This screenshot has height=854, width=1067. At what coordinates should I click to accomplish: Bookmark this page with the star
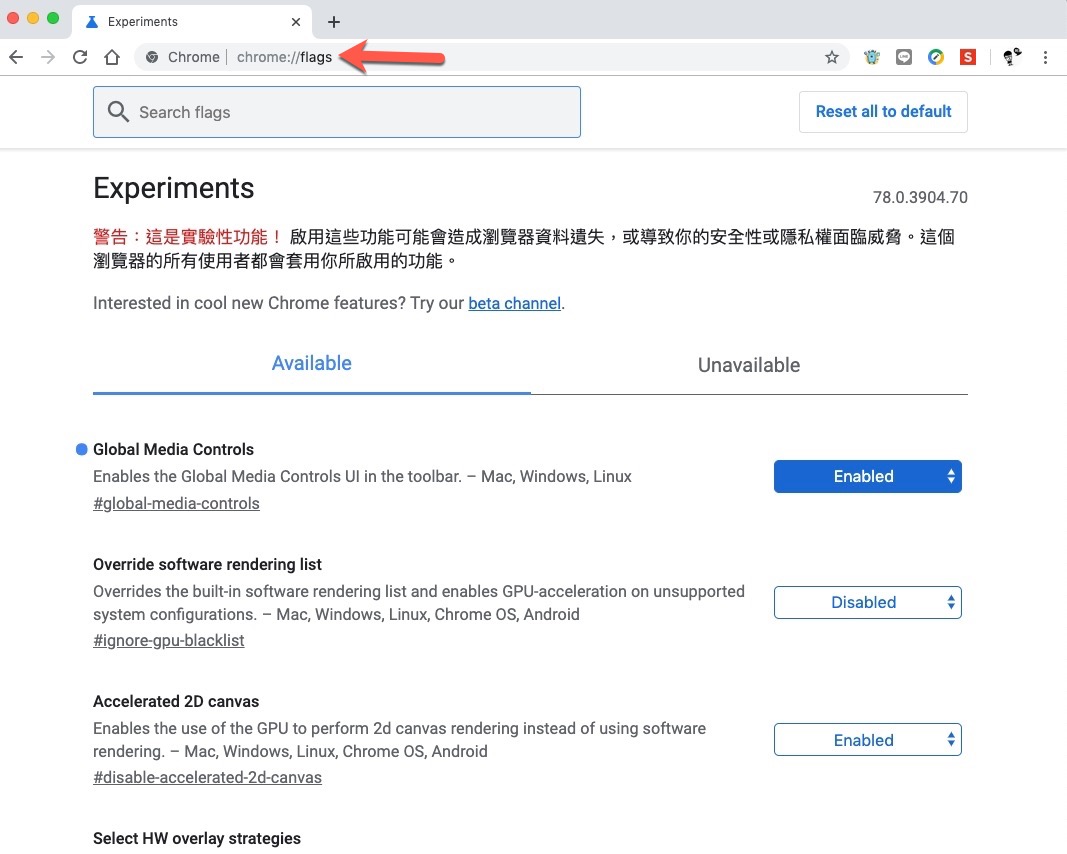[832, 57]
